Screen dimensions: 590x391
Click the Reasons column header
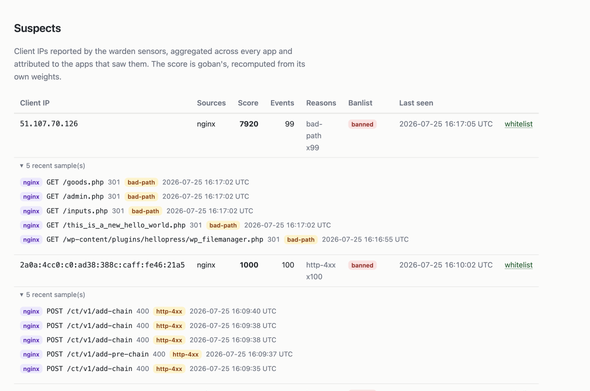coord(321,103)
